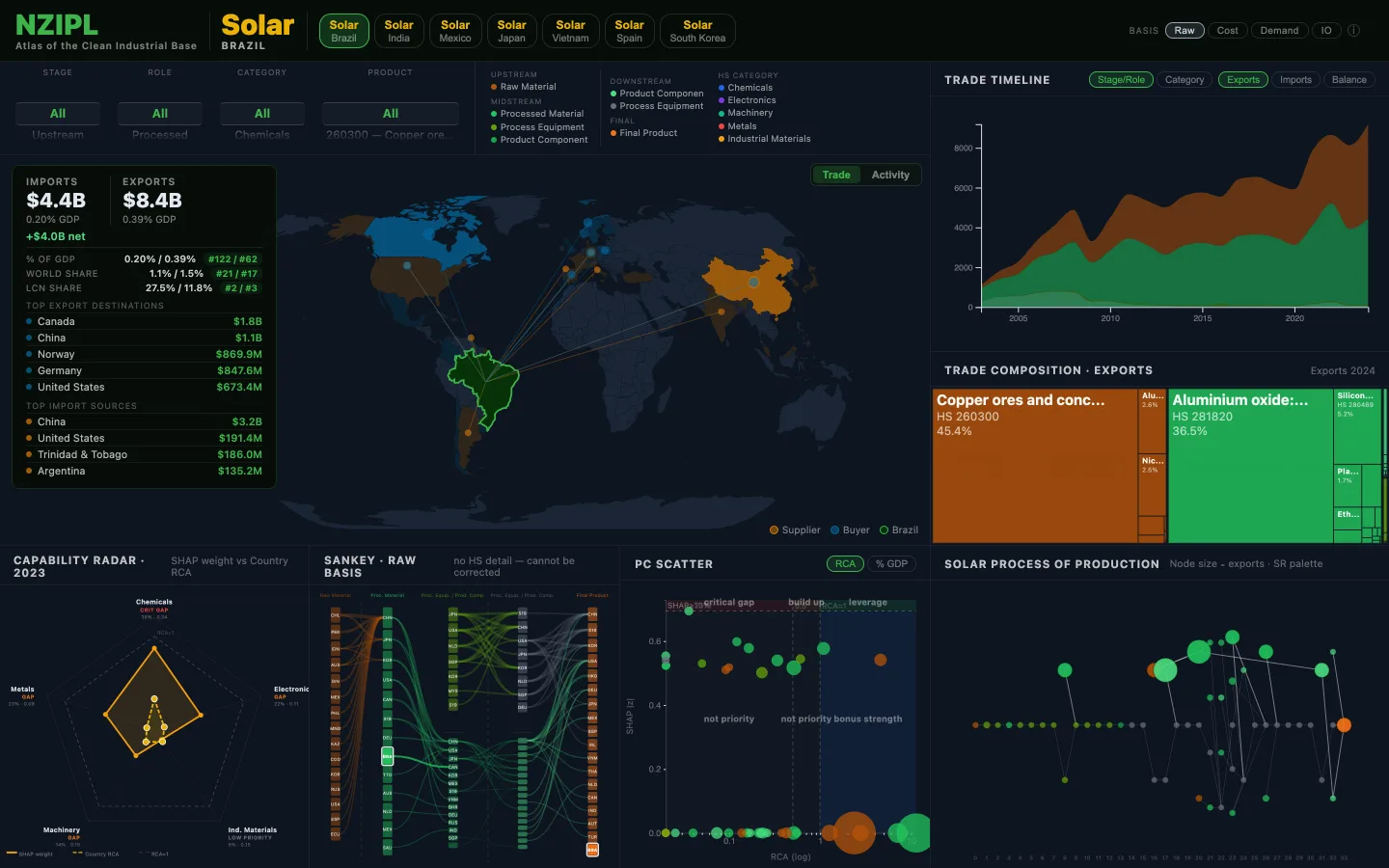Screen dimensions: 1389x868
Task: Click the Processed Material legend entry
Action: tap(537, 114)
